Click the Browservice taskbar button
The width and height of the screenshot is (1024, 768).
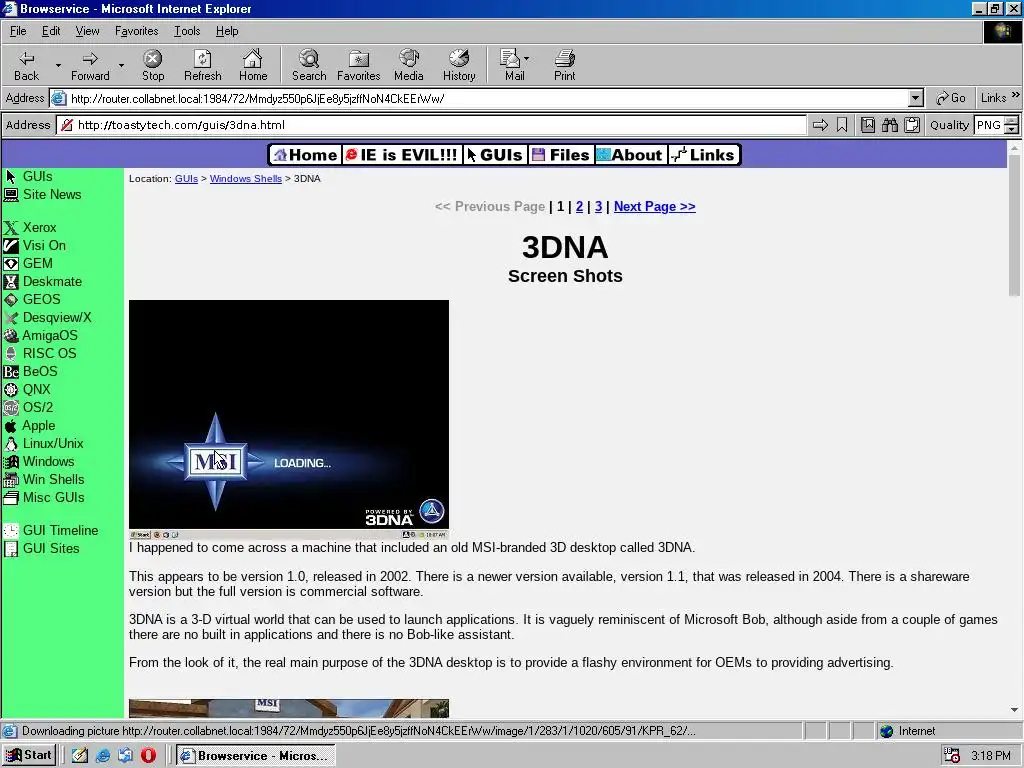click(255, 756)
